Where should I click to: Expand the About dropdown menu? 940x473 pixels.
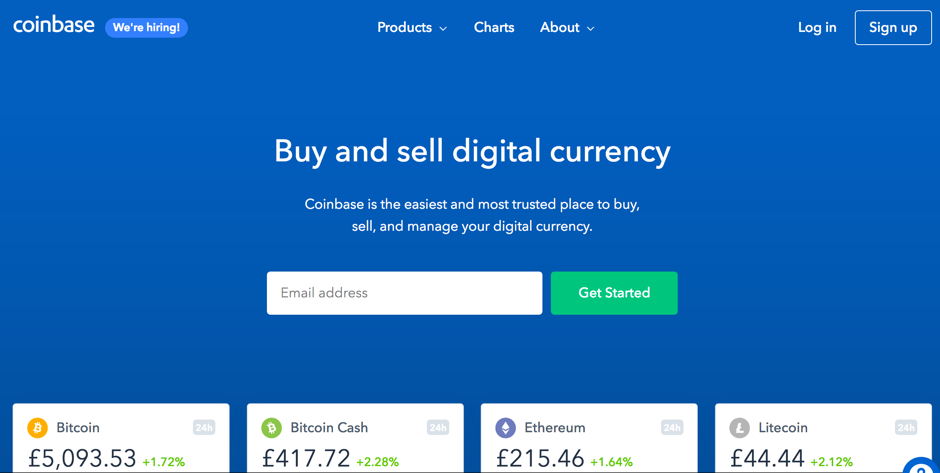click(x=567, y=28)
